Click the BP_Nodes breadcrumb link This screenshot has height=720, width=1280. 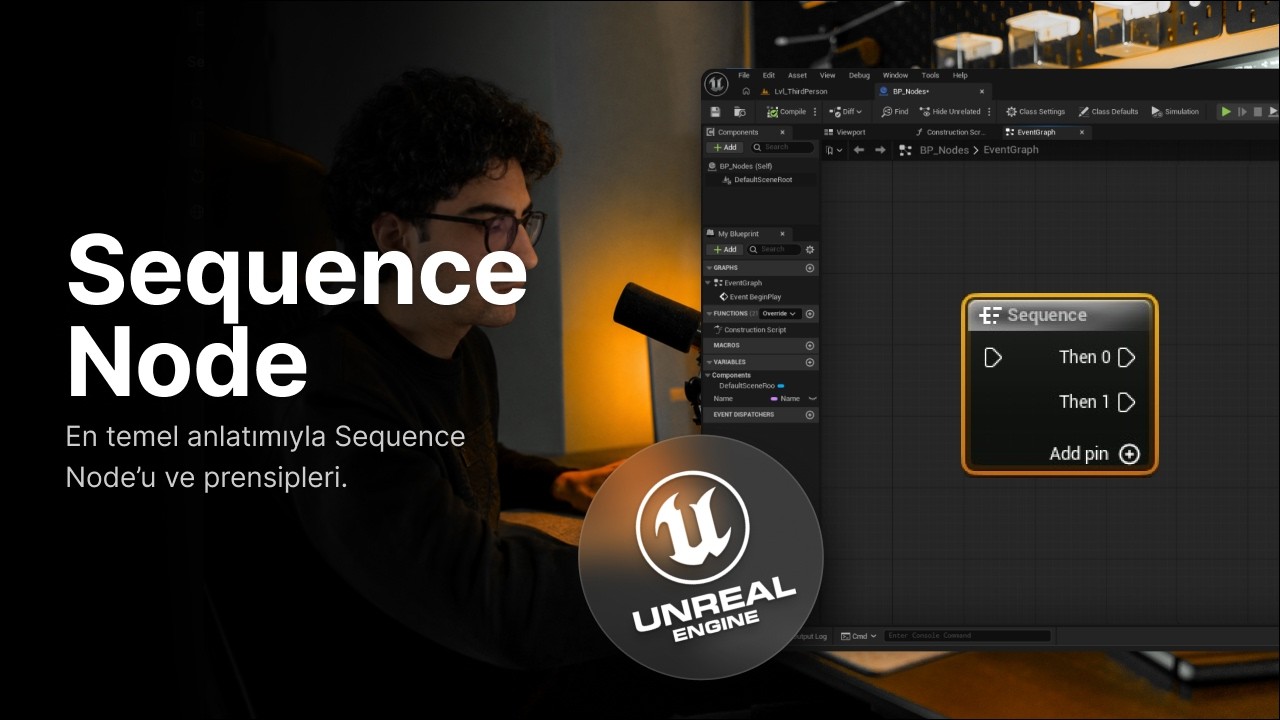944,150
